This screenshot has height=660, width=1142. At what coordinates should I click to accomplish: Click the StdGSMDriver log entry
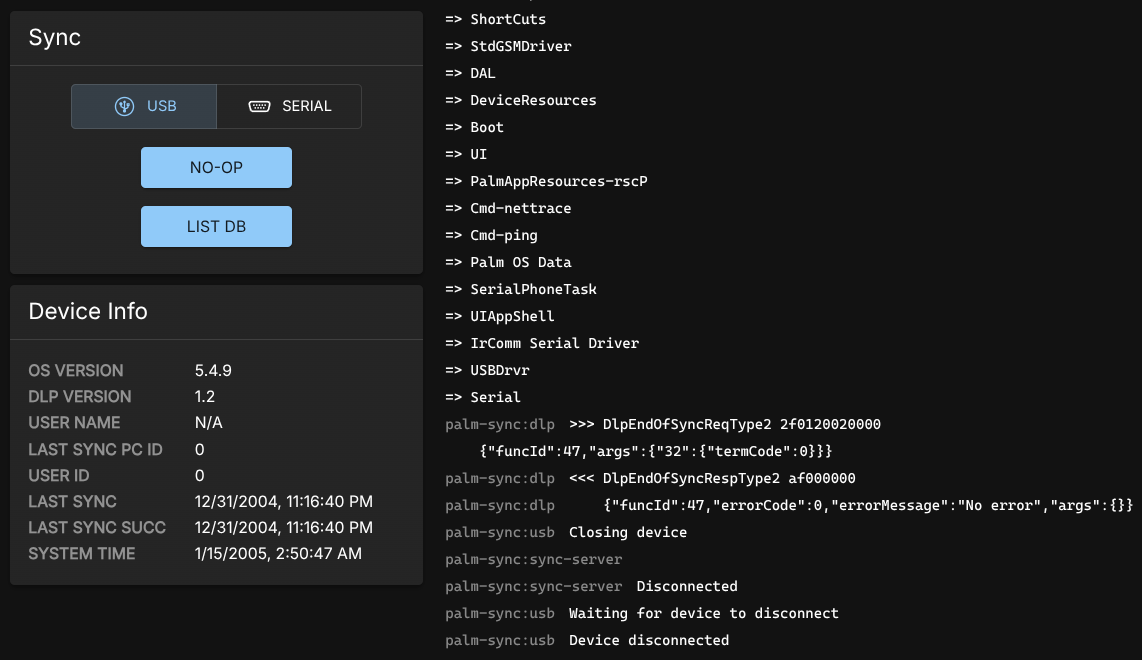click(520, 46)
